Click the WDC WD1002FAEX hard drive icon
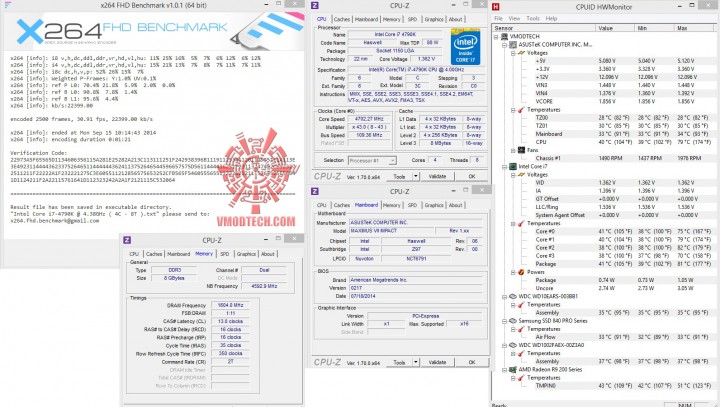 [513, 345]
